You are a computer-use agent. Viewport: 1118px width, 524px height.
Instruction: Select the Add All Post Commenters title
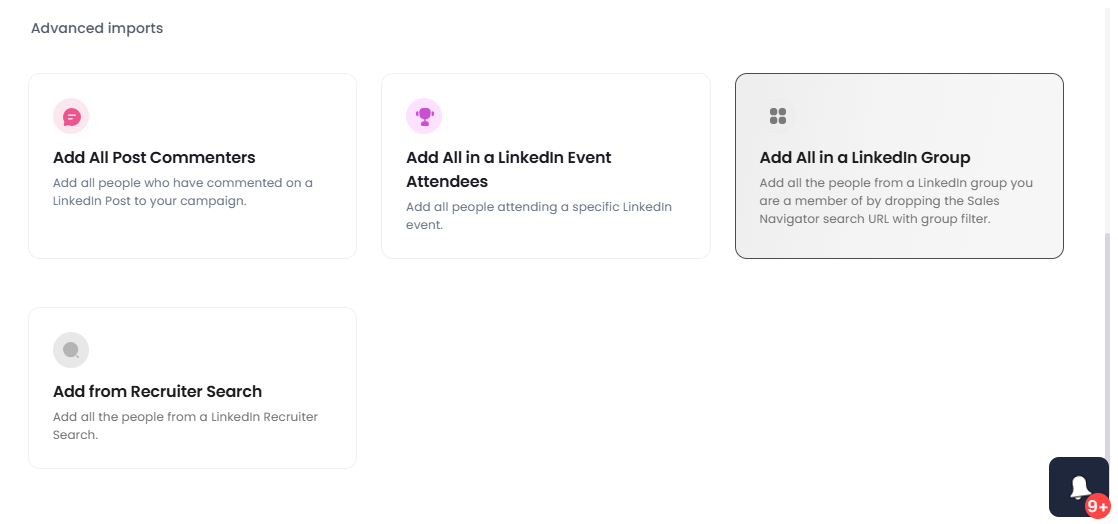[154, 158]
